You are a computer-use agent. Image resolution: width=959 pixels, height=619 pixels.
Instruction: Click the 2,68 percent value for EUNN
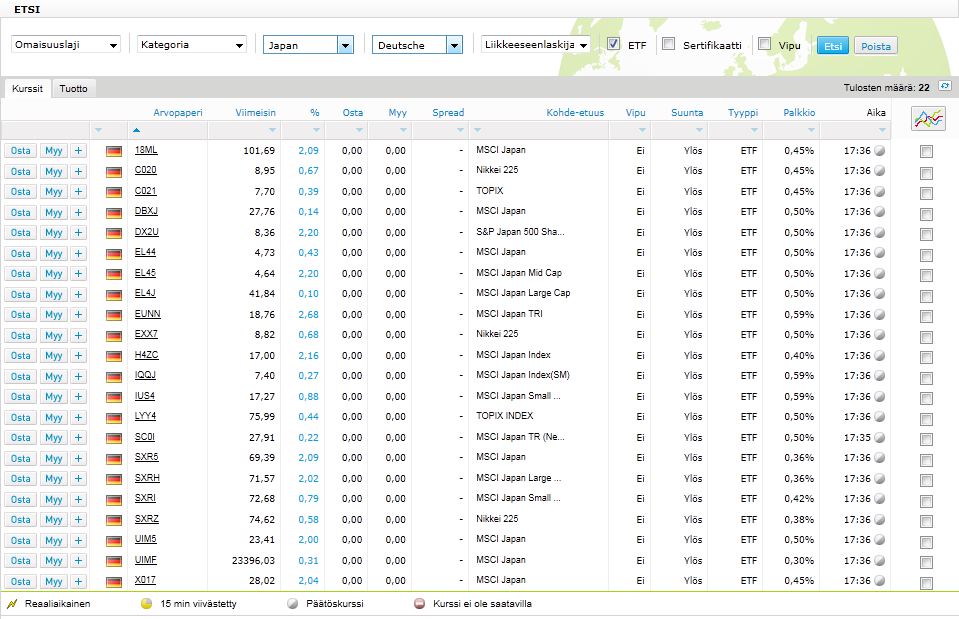coord(308,314)
